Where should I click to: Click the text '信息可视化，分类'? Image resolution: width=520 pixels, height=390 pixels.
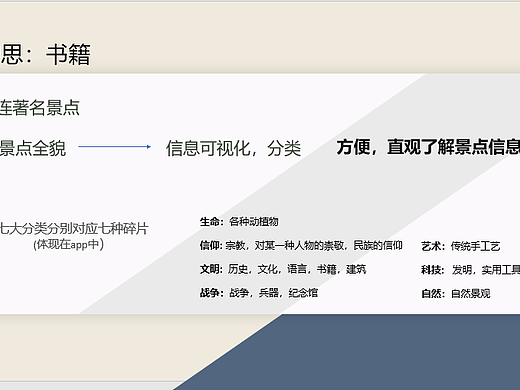pyautogui.click(x=234, y=148)
